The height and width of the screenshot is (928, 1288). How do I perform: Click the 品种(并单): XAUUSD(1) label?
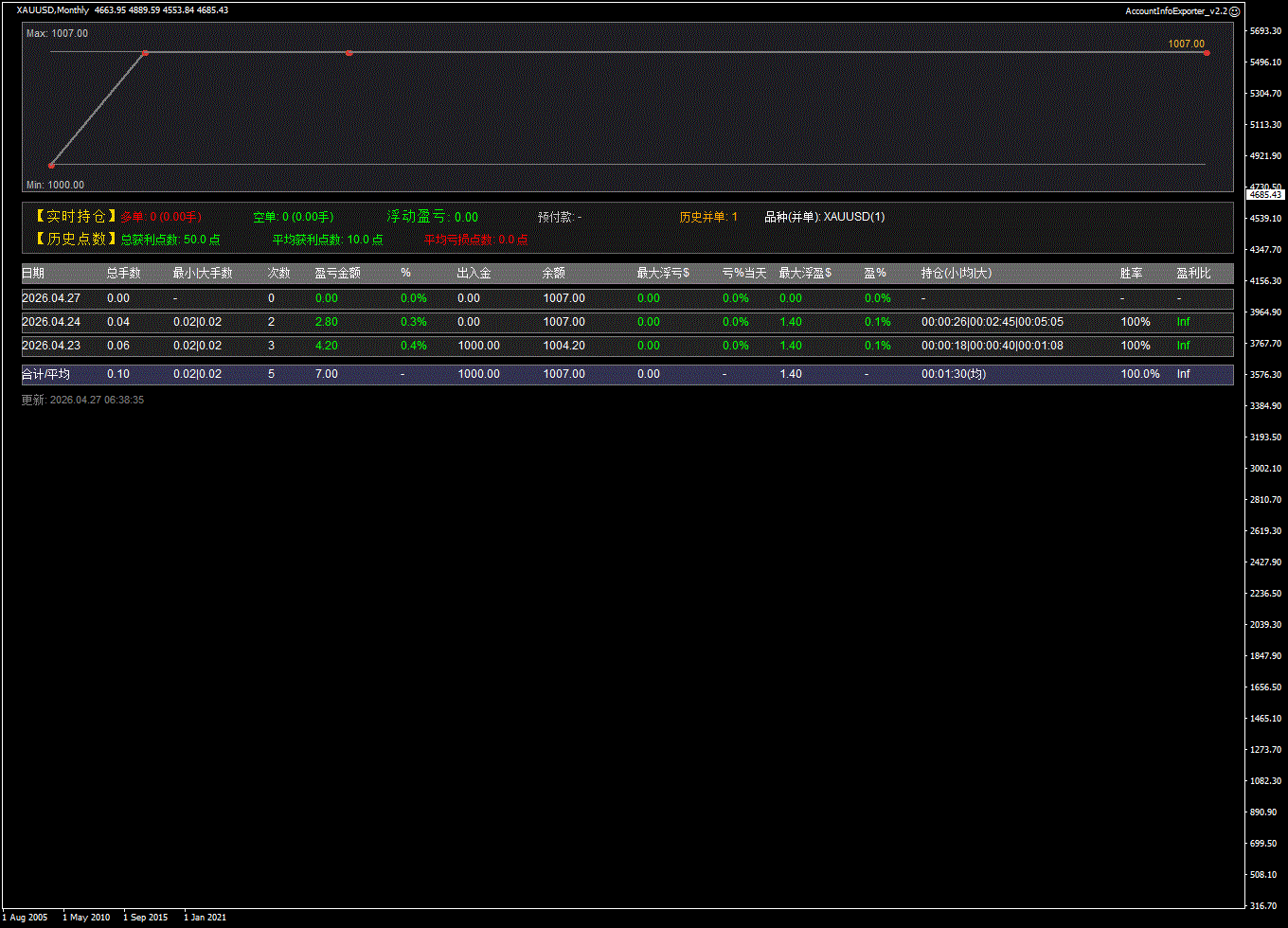[824, 217]
